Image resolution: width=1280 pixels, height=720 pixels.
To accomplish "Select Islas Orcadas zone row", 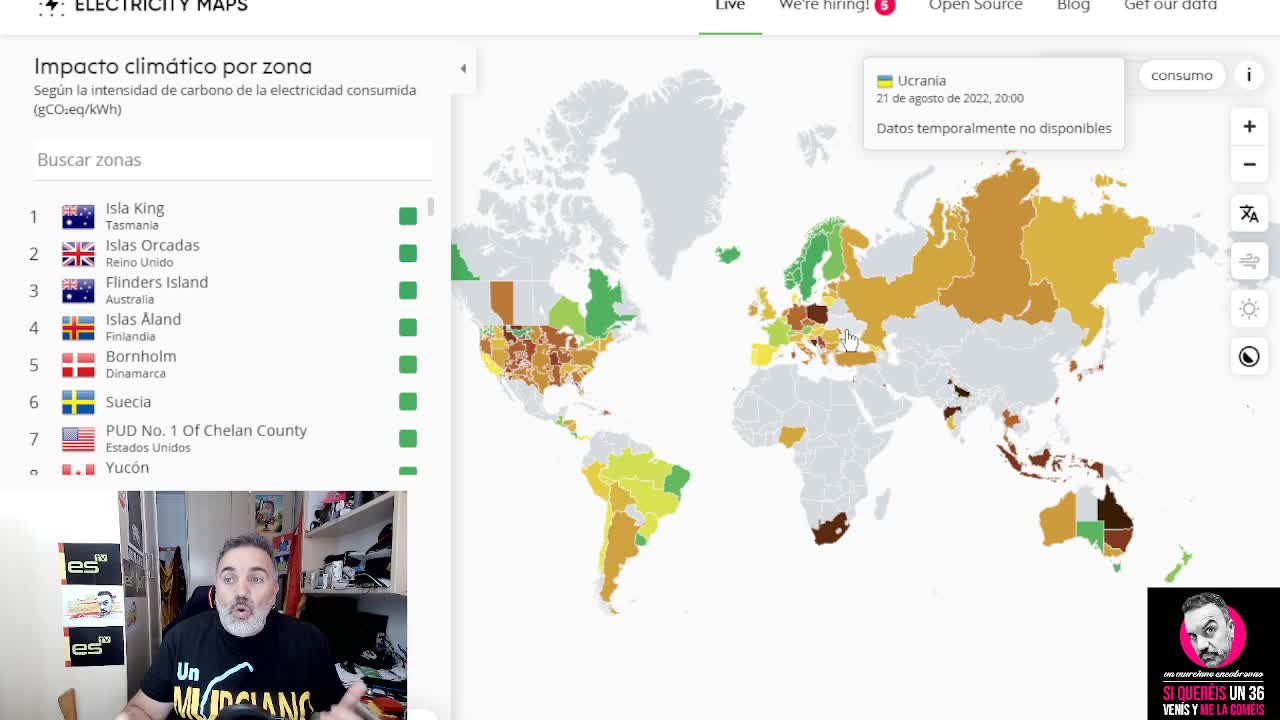I will click(x=225, y=253).
